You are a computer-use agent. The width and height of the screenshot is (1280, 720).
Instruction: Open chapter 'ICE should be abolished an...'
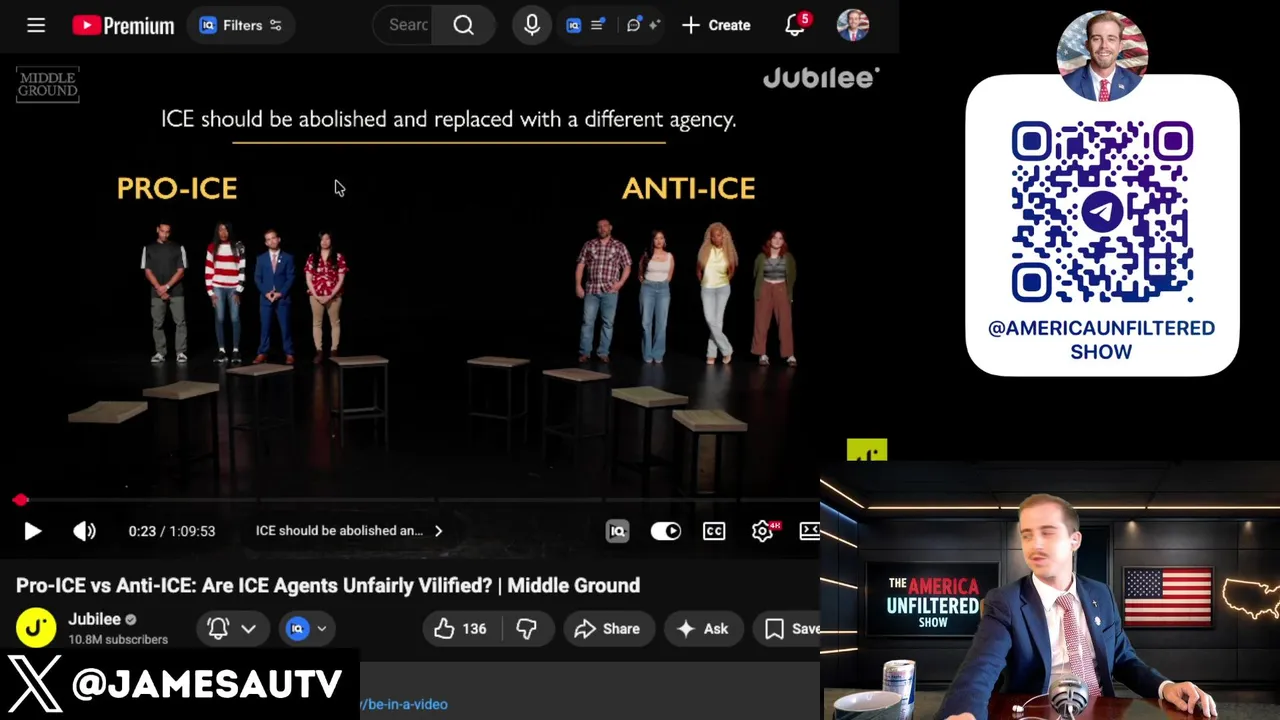[x=348, y=531]
